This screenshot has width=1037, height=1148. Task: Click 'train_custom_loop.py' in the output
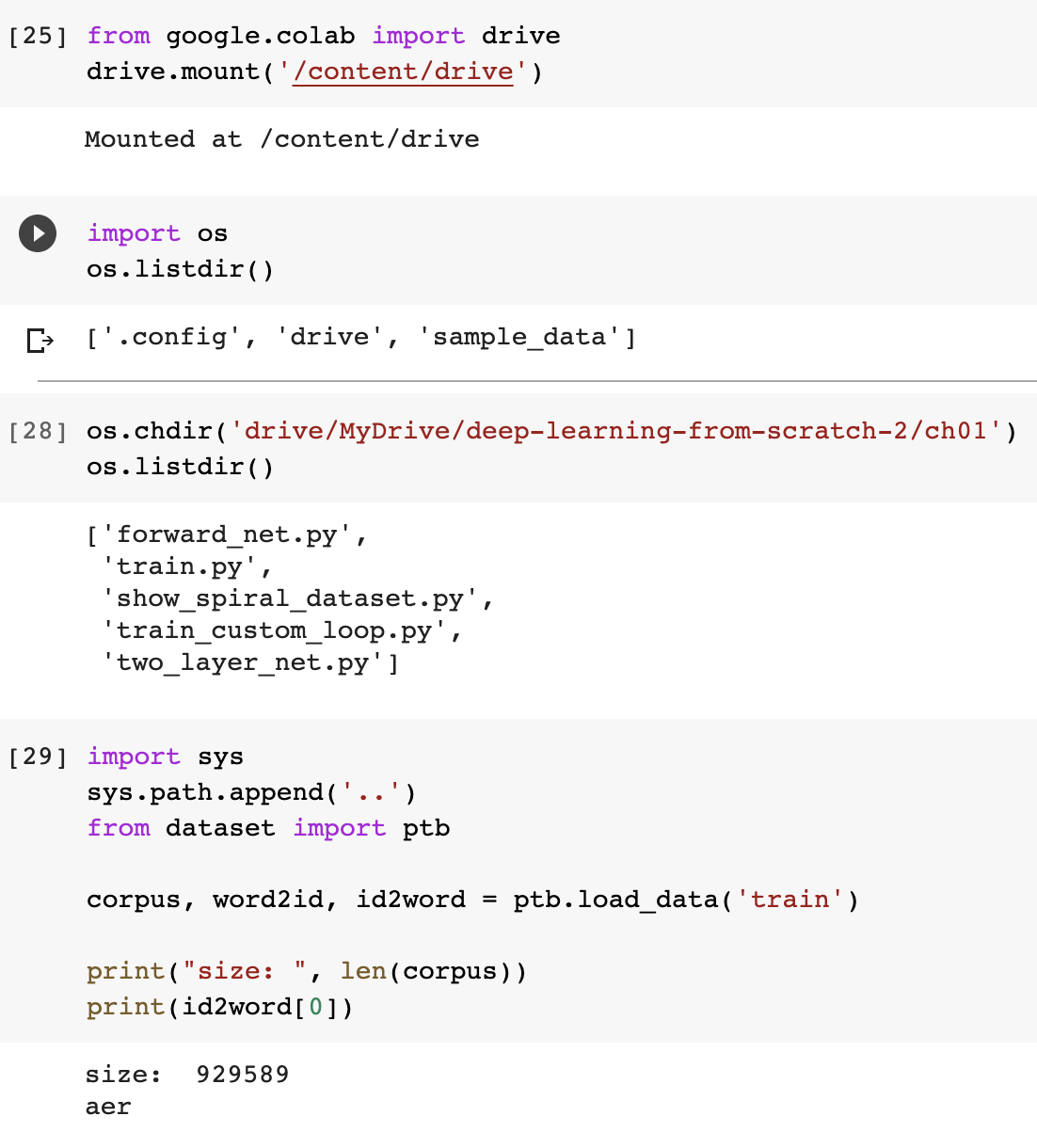coord(275,630)
